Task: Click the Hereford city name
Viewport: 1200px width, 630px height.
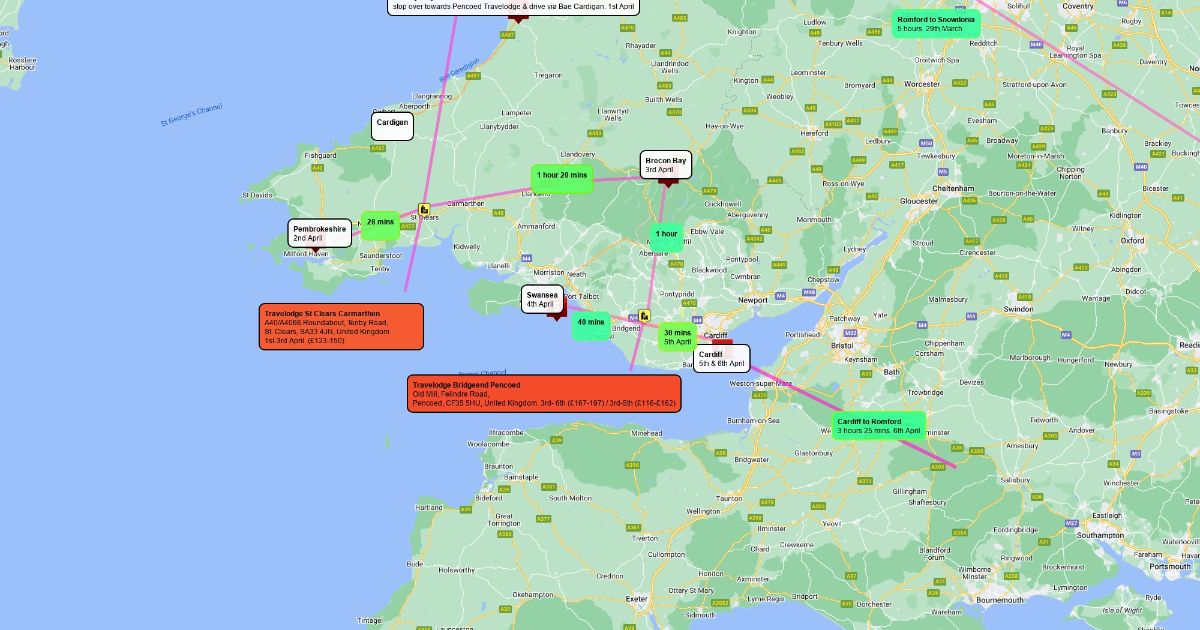Action: (x=815, y=132)
